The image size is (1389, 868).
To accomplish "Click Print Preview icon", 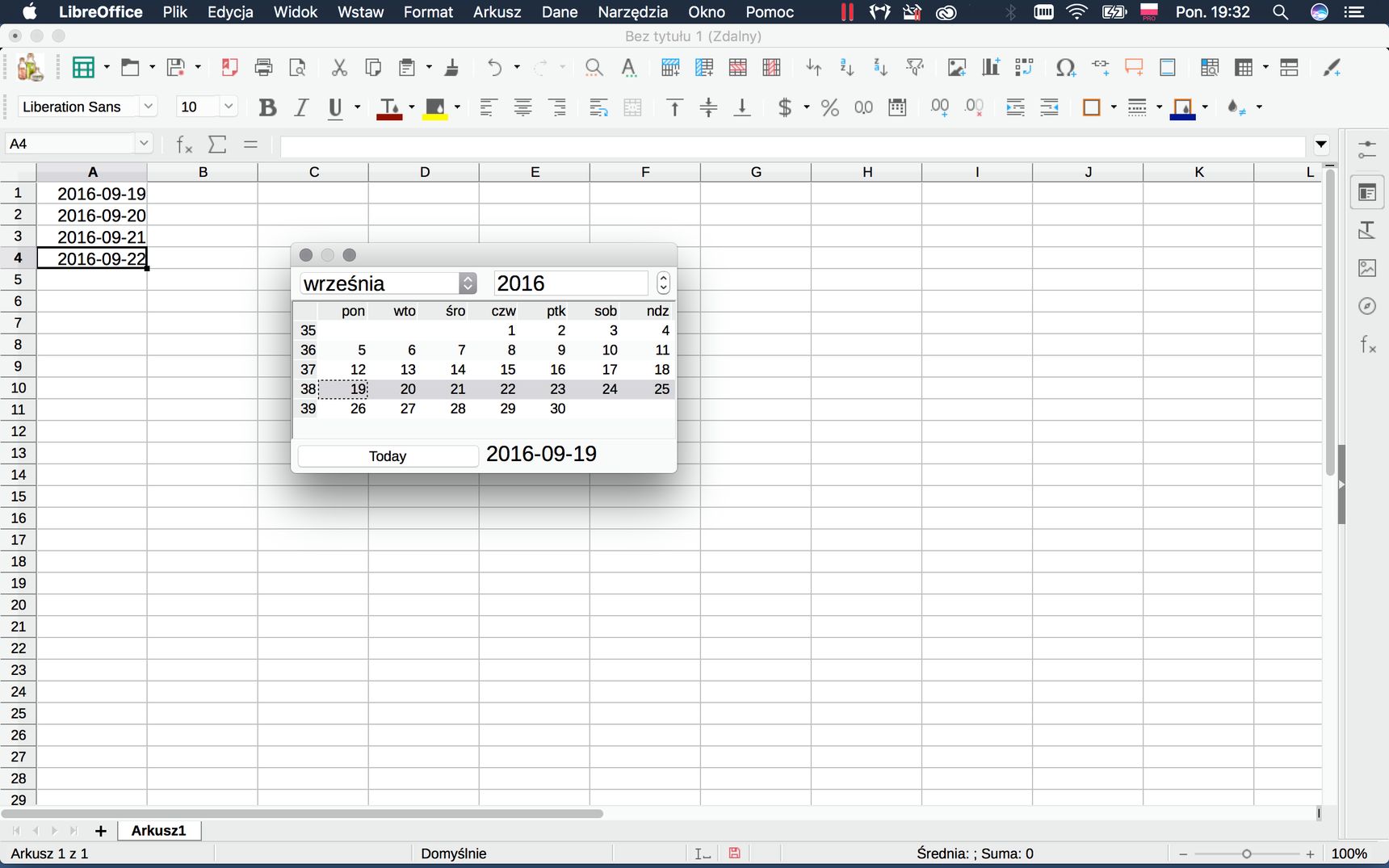I will [x=297, y=68].
